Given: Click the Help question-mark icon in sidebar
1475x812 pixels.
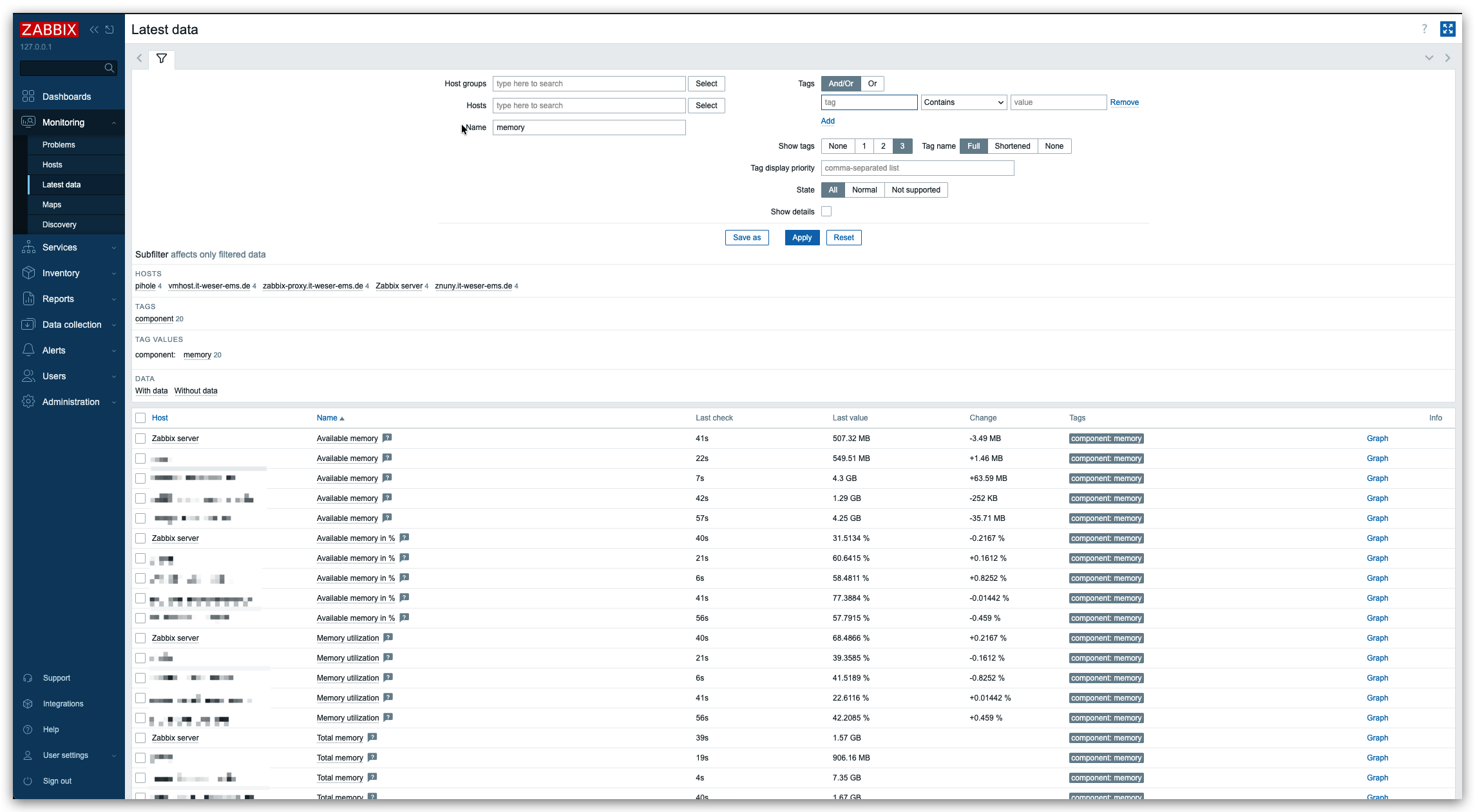Looking at the screenshot, I should coord(28,730).
